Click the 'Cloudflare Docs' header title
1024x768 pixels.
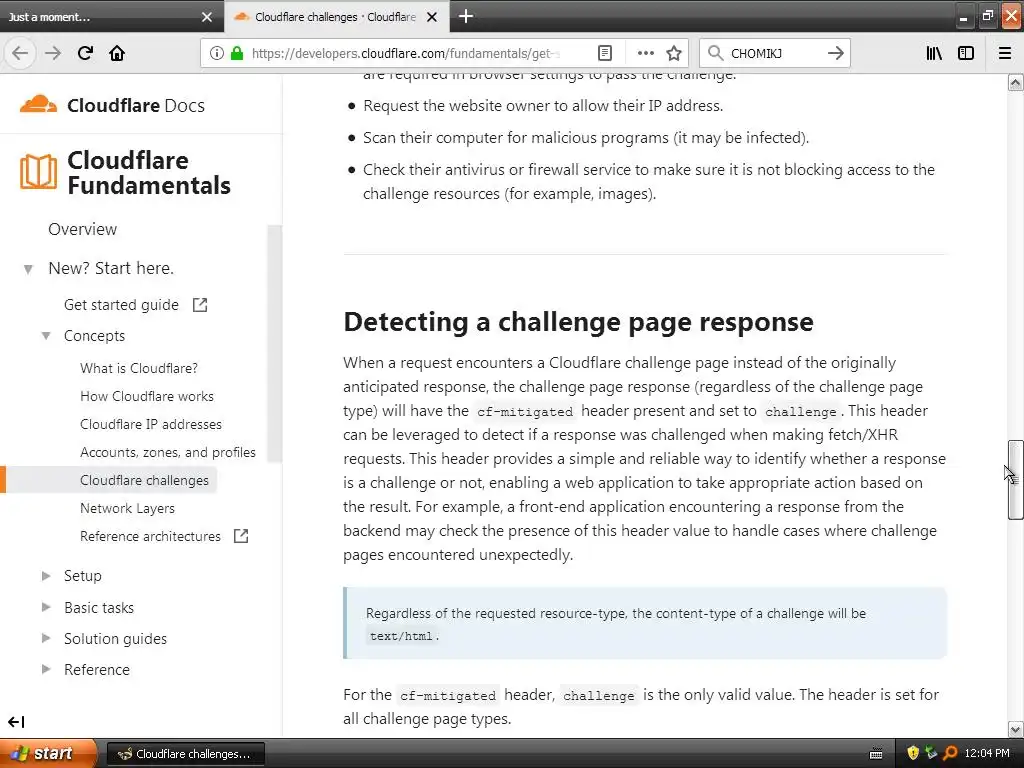(136, 105)
